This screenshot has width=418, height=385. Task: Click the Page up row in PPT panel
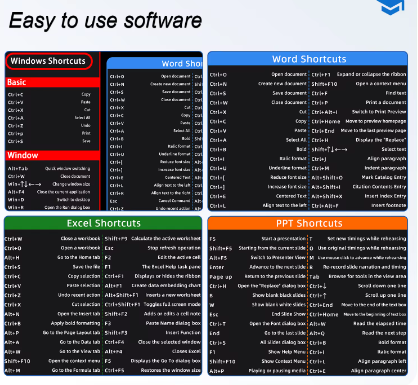click(257, 277)
